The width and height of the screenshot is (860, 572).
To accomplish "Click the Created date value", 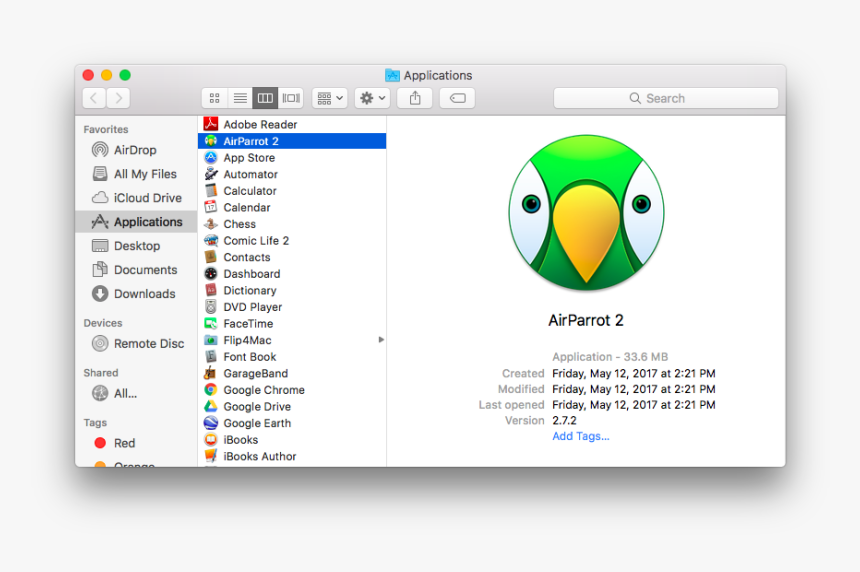I will (x=633, y=373).
